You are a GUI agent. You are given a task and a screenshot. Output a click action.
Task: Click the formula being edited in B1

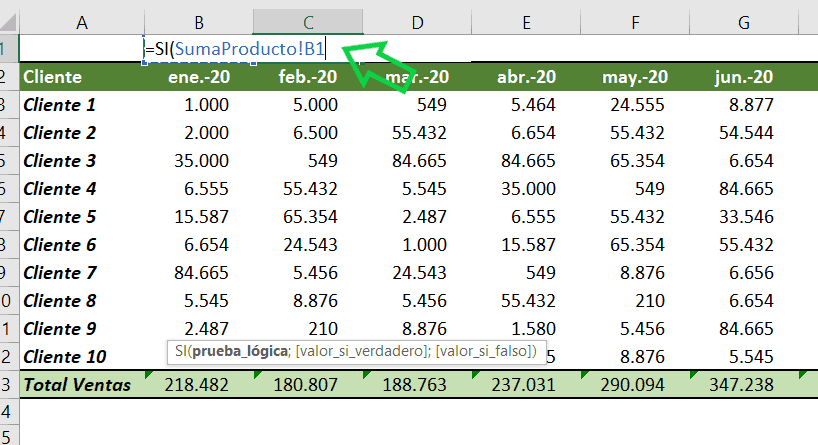click(235, 49)
